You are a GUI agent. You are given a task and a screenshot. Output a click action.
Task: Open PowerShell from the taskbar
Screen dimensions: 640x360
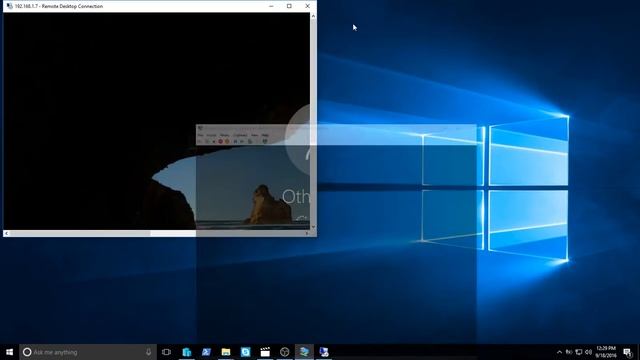[x=206, y=352]
